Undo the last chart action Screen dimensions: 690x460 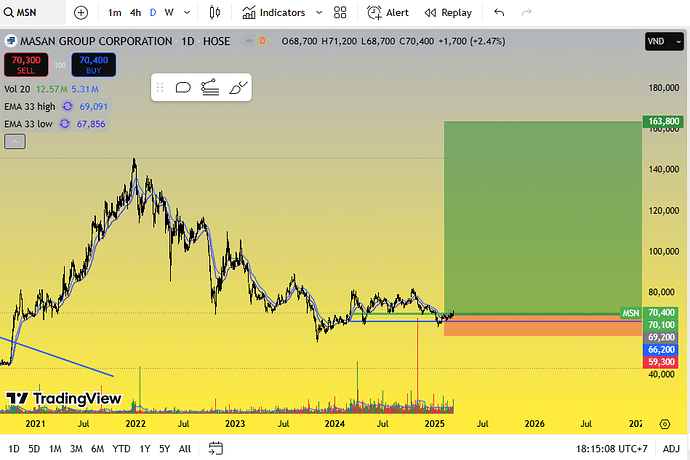[499, 13]
